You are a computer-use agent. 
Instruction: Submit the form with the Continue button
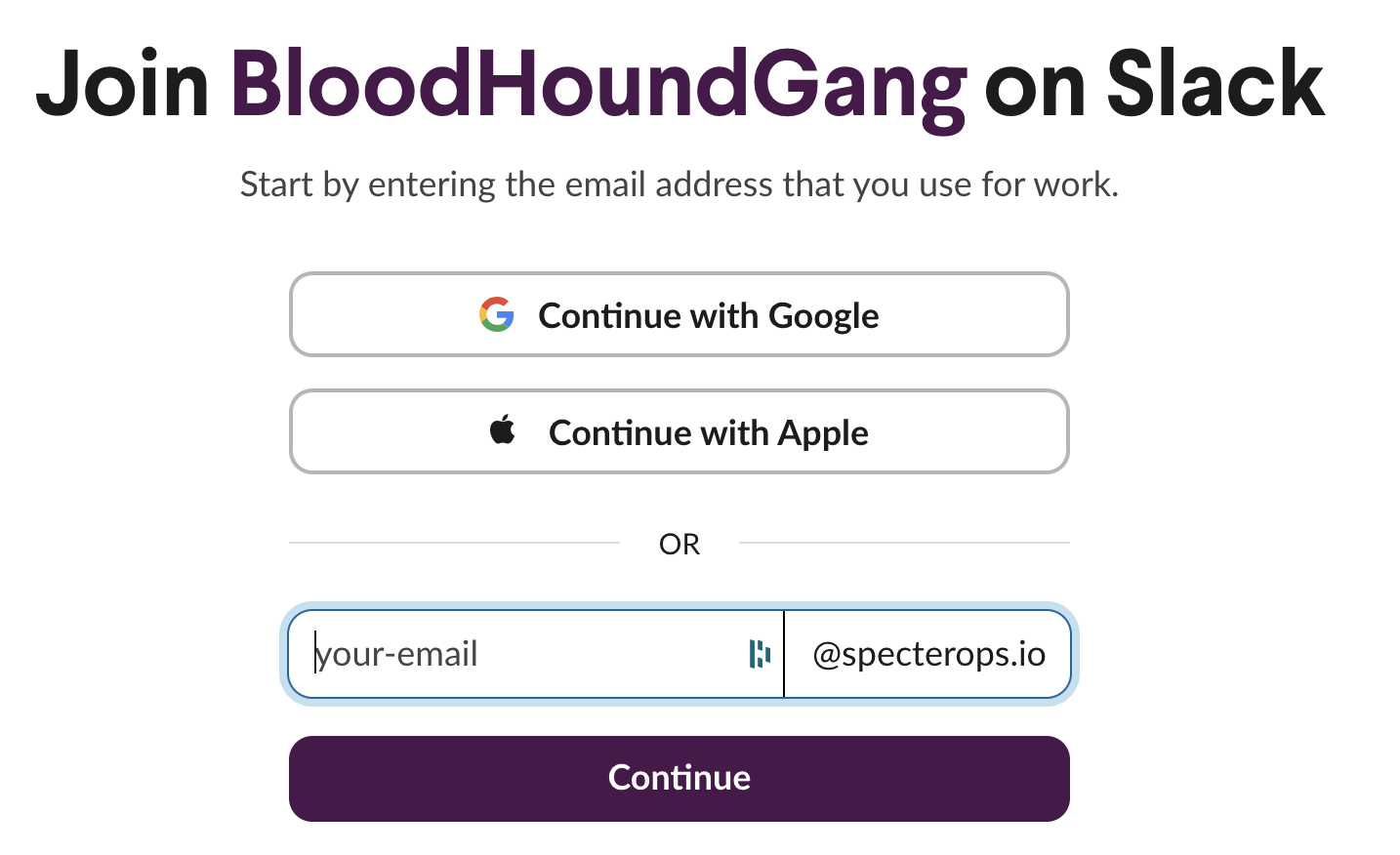679,778
